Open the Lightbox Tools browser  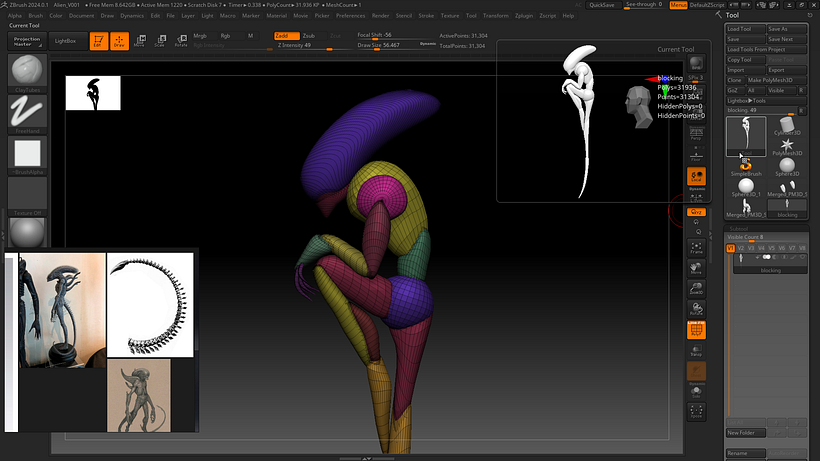tap(747, 100)
